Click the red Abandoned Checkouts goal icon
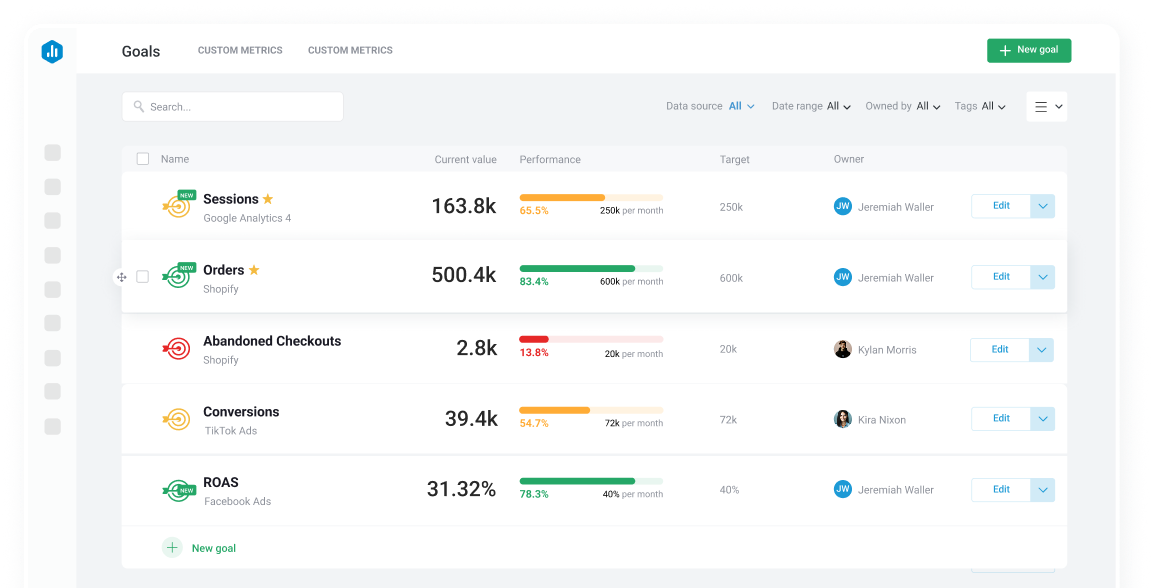Image resolution: width=1151 pixels, height=588 pixels. pyautogui.click(x=178, y=348)
